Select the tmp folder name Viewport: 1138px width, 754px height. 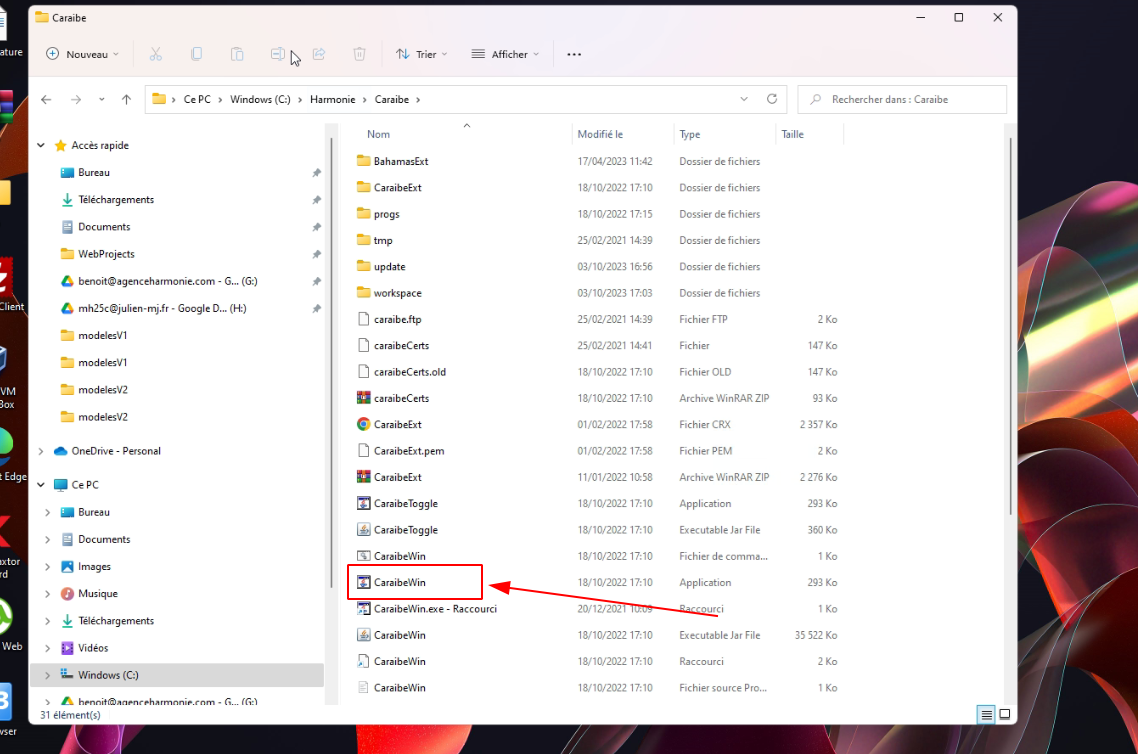tap(383, 240)
